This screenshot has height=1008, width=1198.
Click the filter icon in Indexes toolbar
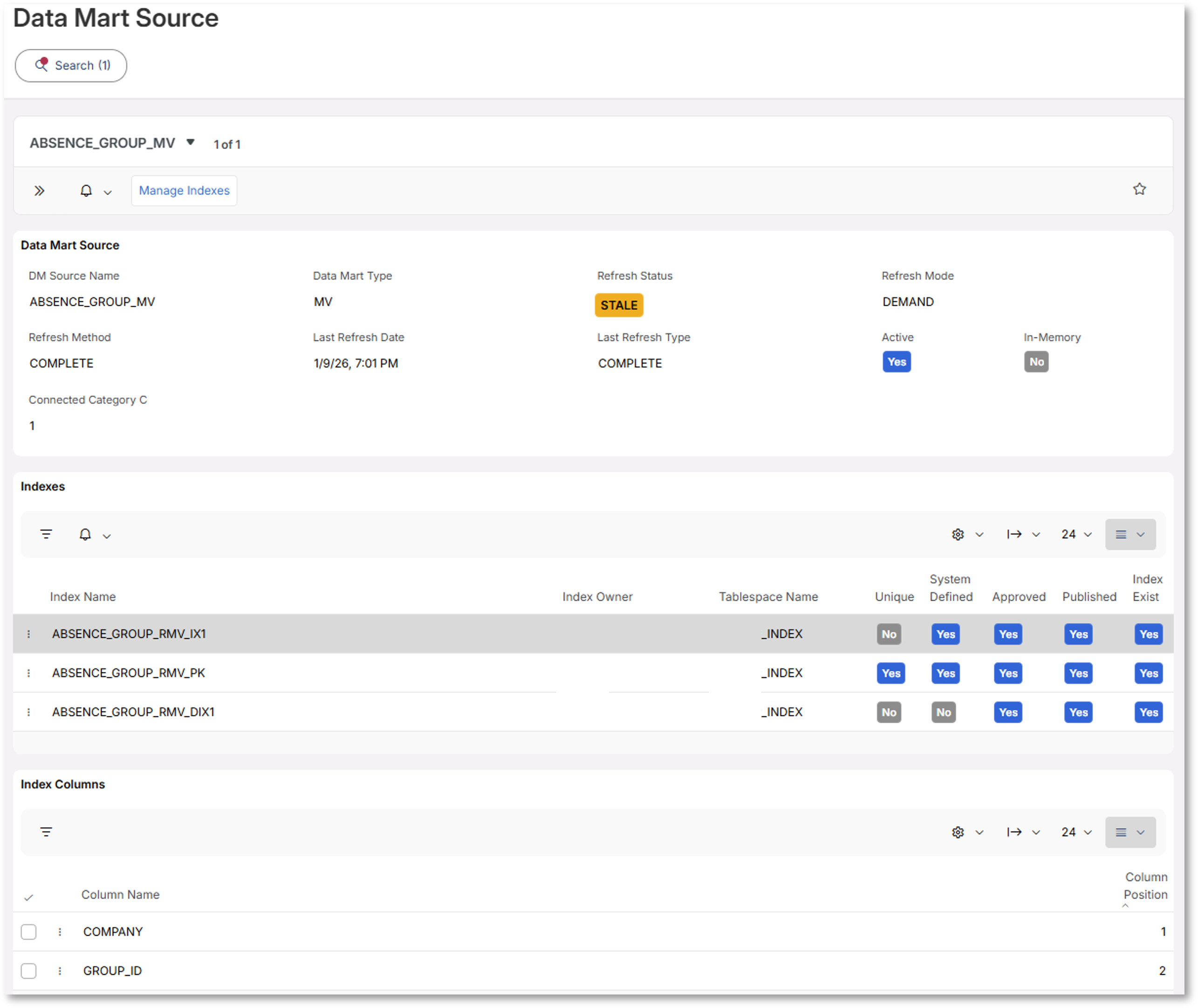[46, 534]
